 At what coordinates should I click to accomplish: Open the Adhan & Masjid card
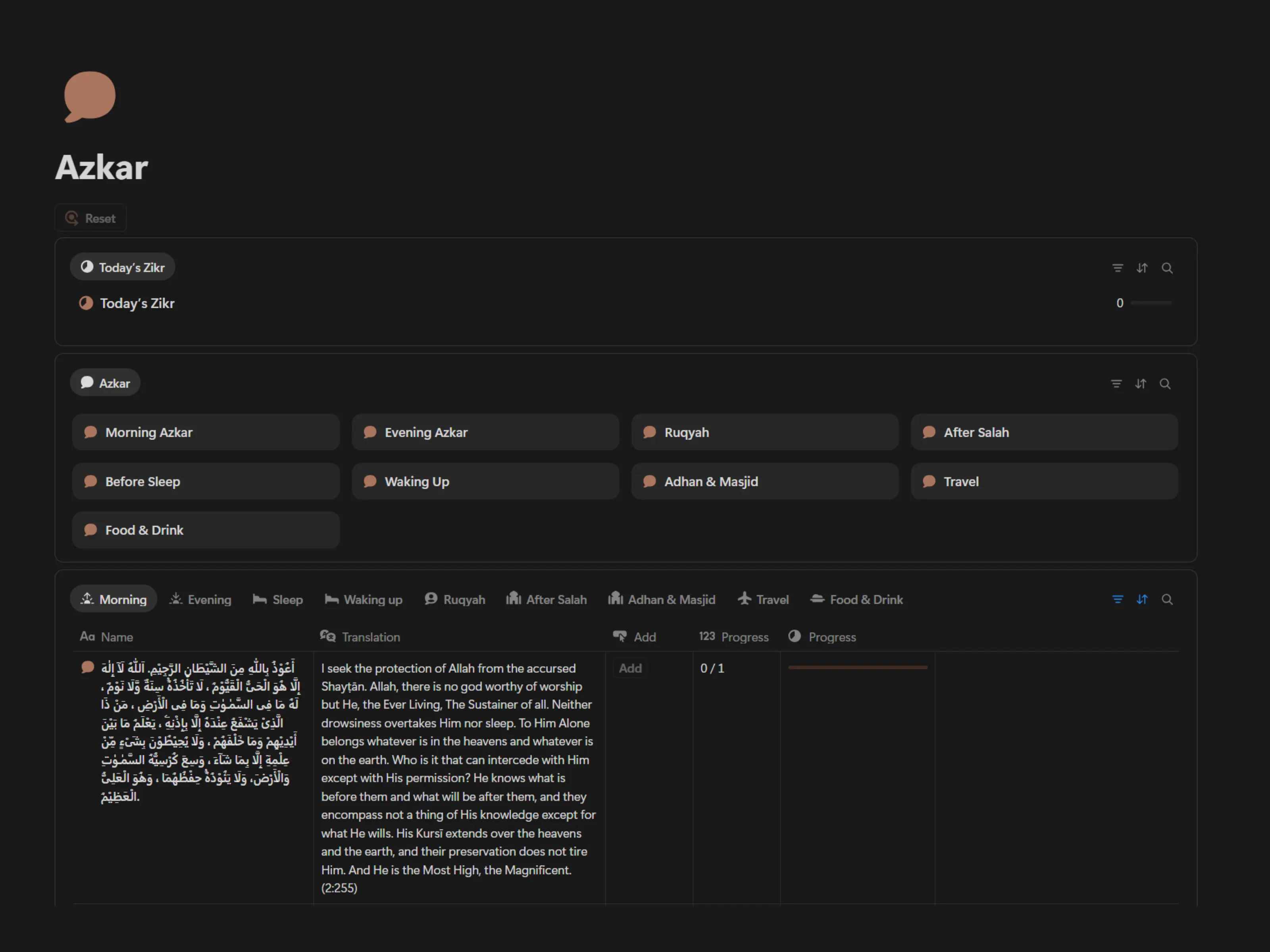(764, 482)
